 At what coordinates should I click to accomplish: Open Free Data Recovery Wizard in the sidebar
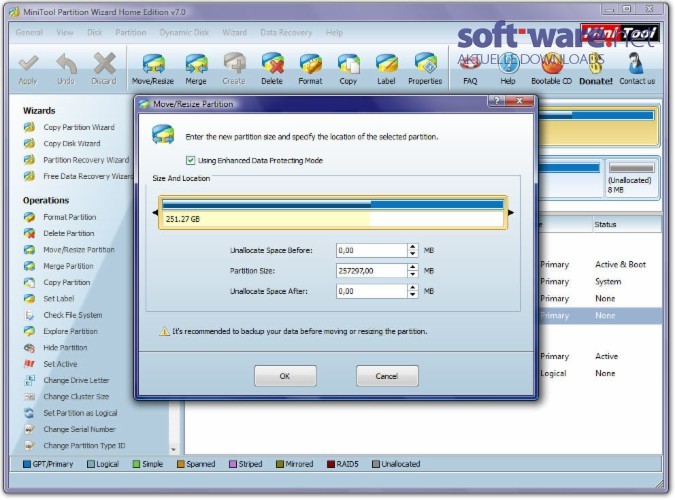point(78,176)
